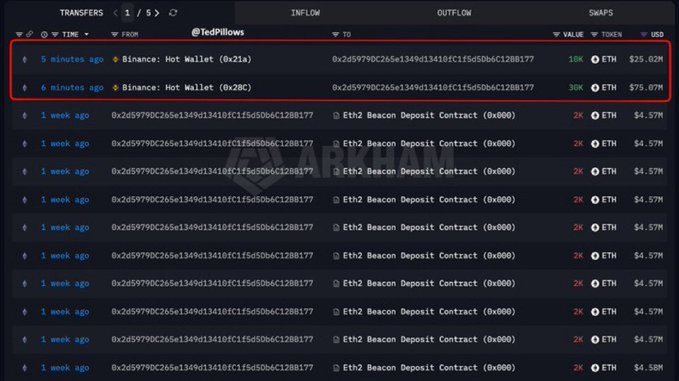Click Binance logo beside Hot Wallet (0x28C)
This screenshot has height=381, width=679.
(x=116, y=87)
